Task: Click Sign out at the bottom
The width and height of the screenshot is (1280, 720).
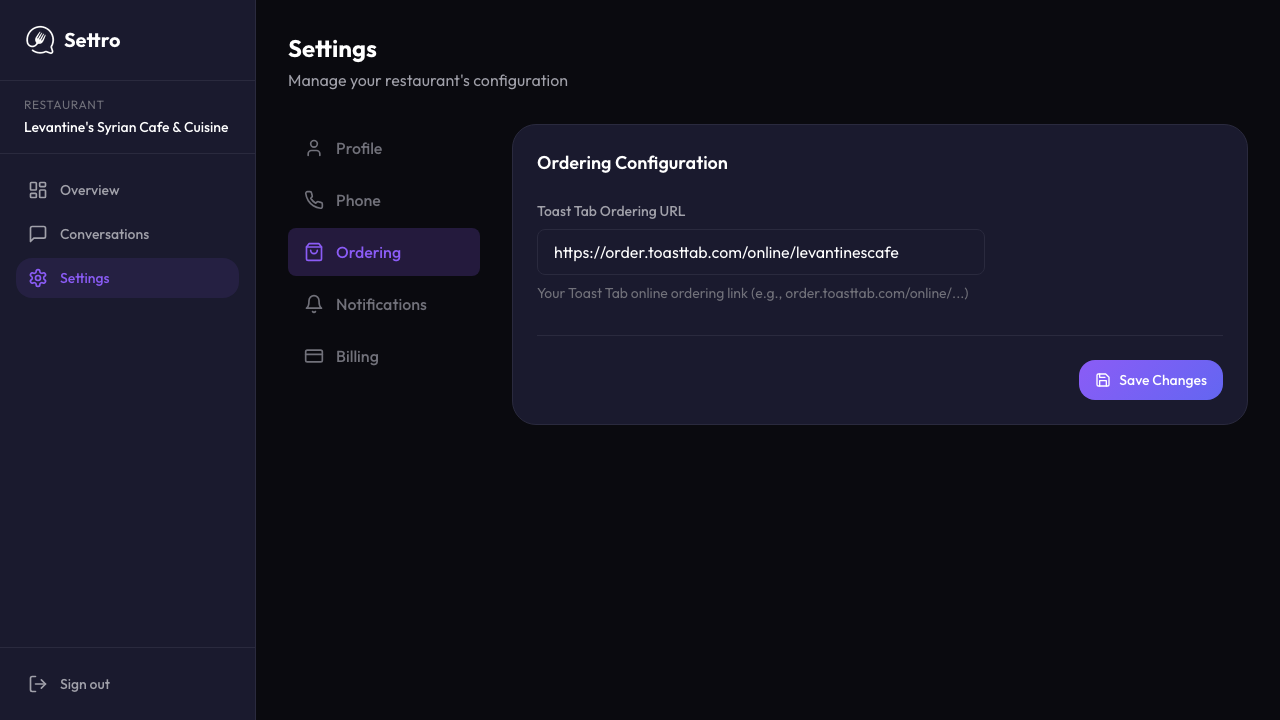Action: tap(85, 684)
